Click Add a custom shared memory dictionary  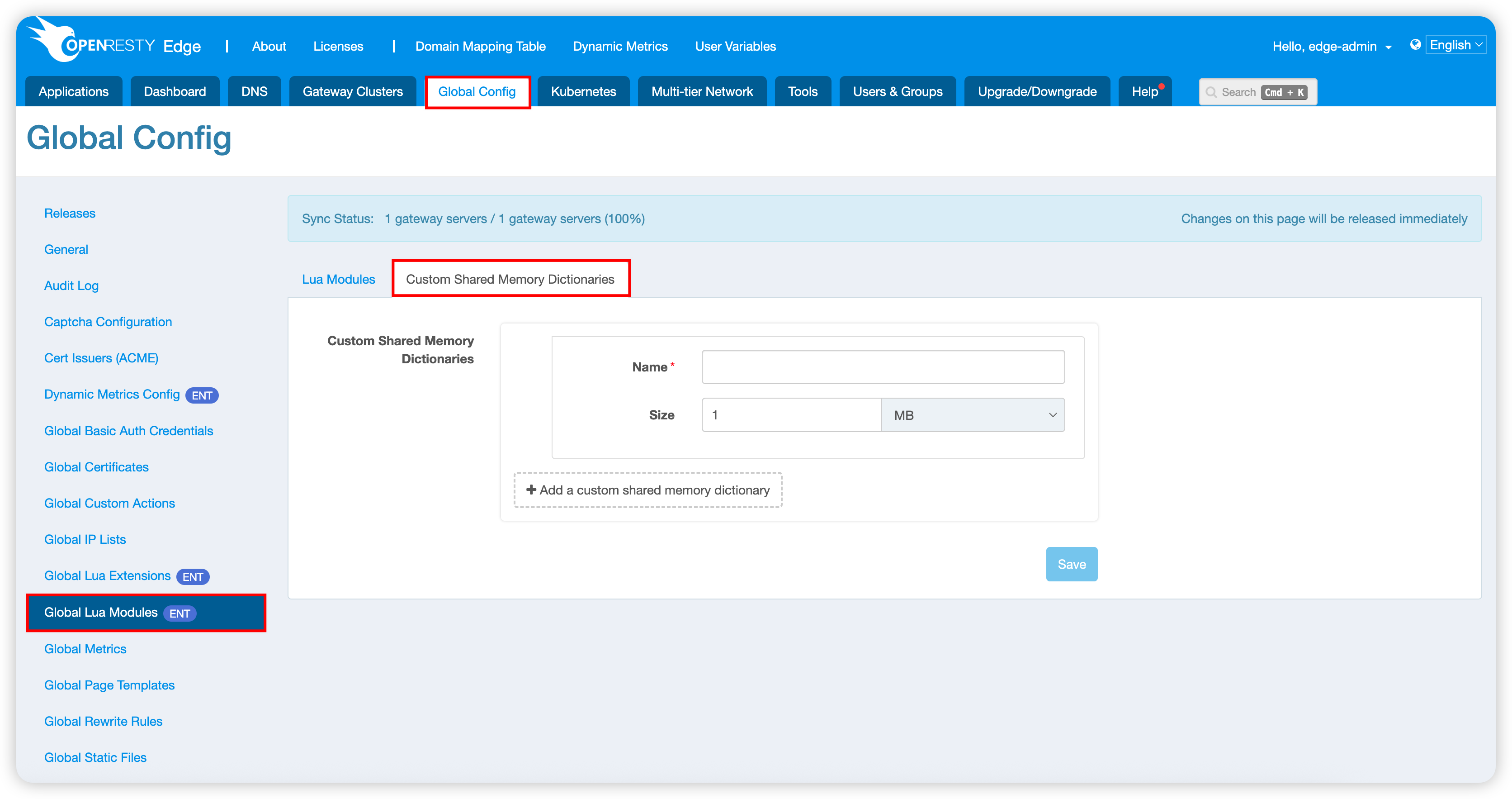[x=647, y=490]
